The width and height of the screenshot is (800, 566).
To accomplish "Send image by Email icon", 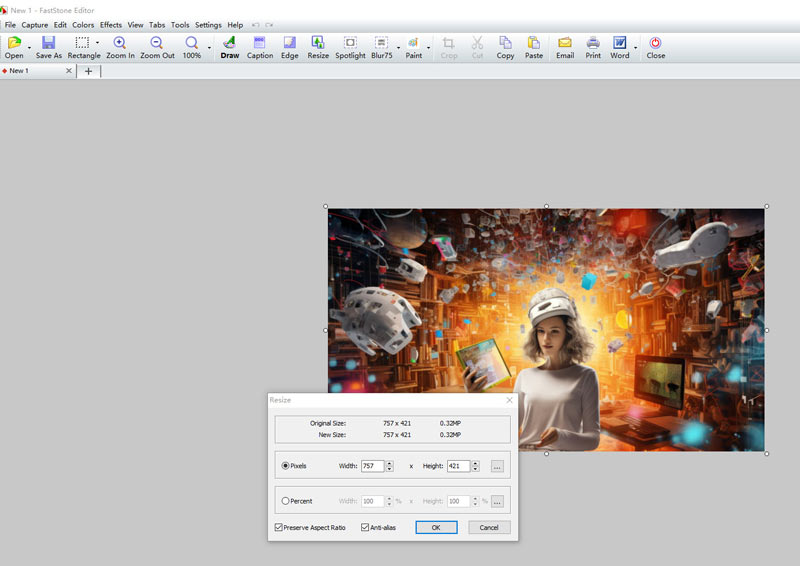I will 565,47.
